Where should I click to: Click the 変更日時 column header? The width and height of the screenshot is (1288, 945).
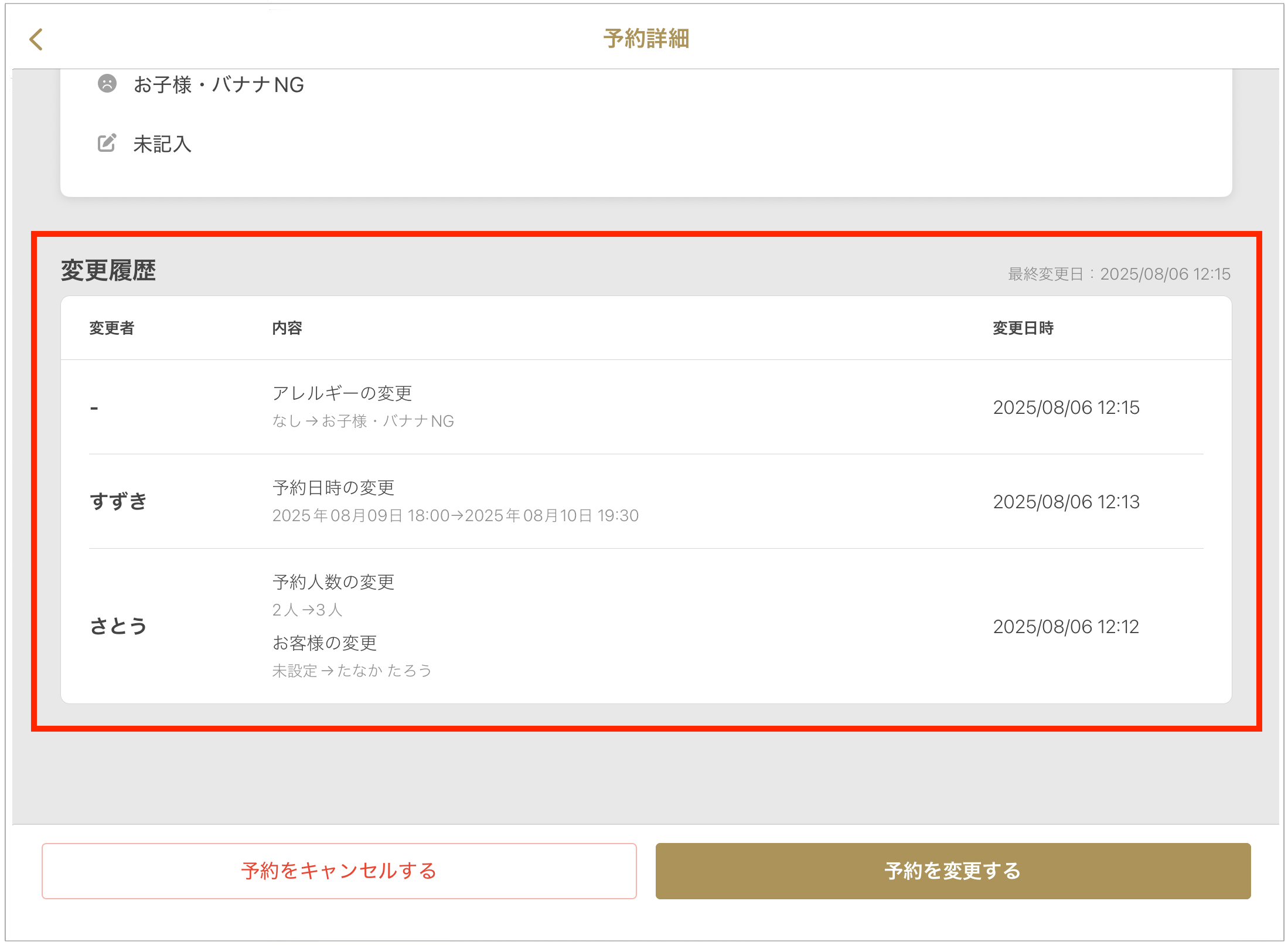point(1023,328)
